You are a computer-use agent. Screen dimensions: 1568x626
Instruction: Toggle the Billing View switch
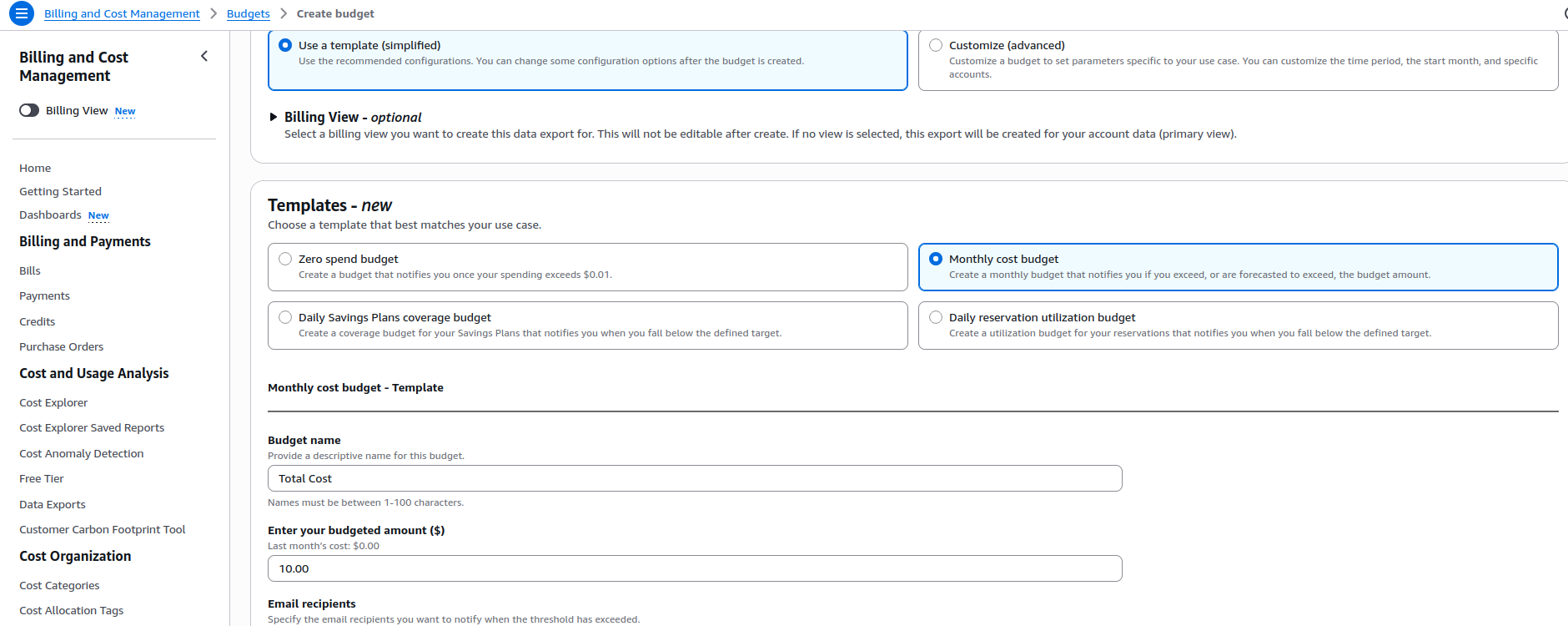click(29, 110)
